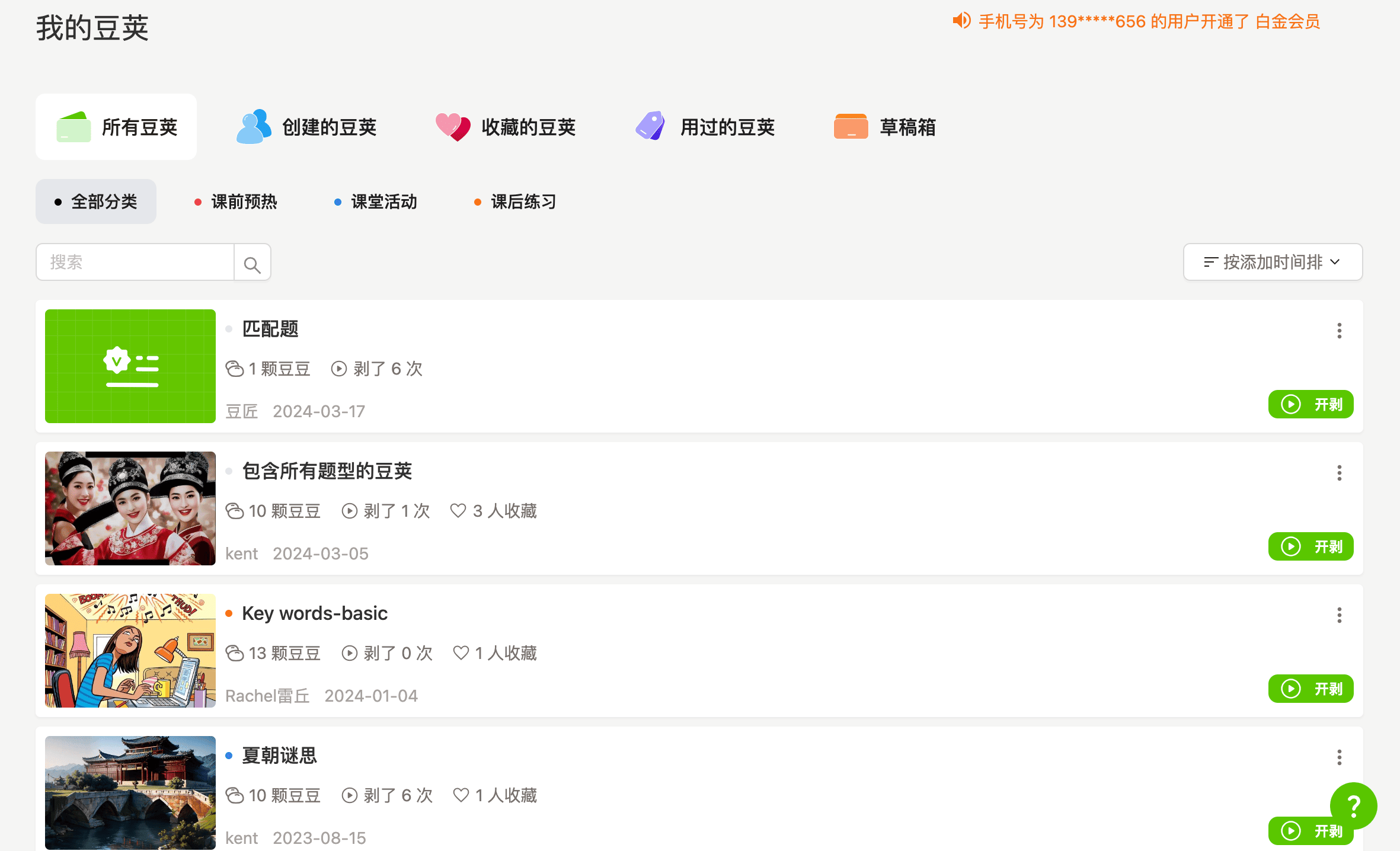
Task: Select the 课前预热 category filter
Action: (x=235, y=201)
